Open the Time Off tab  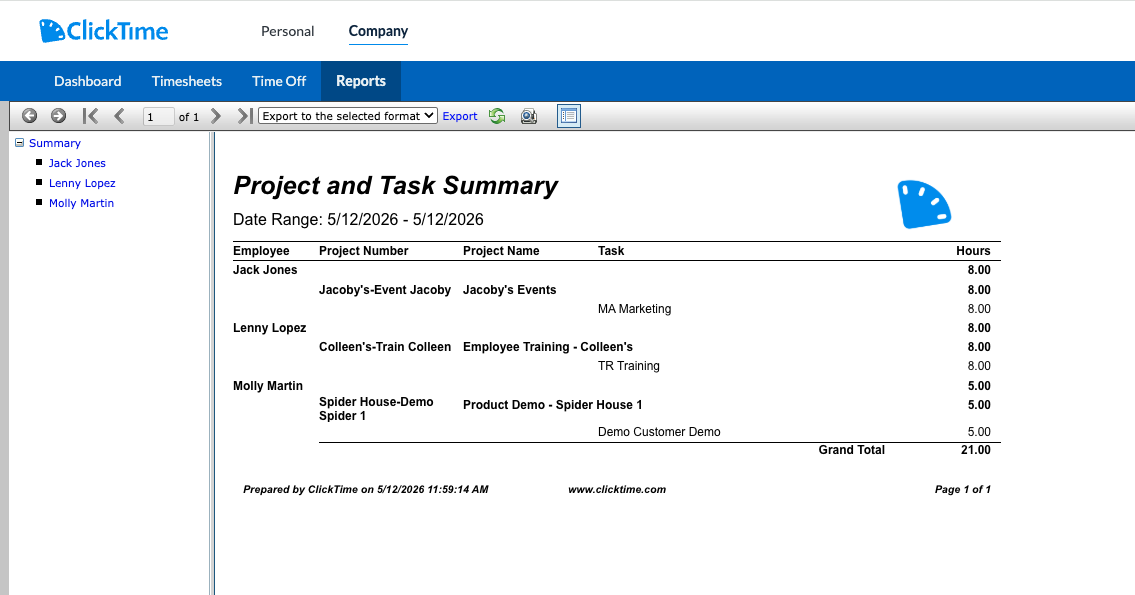(x=279, y=81)
